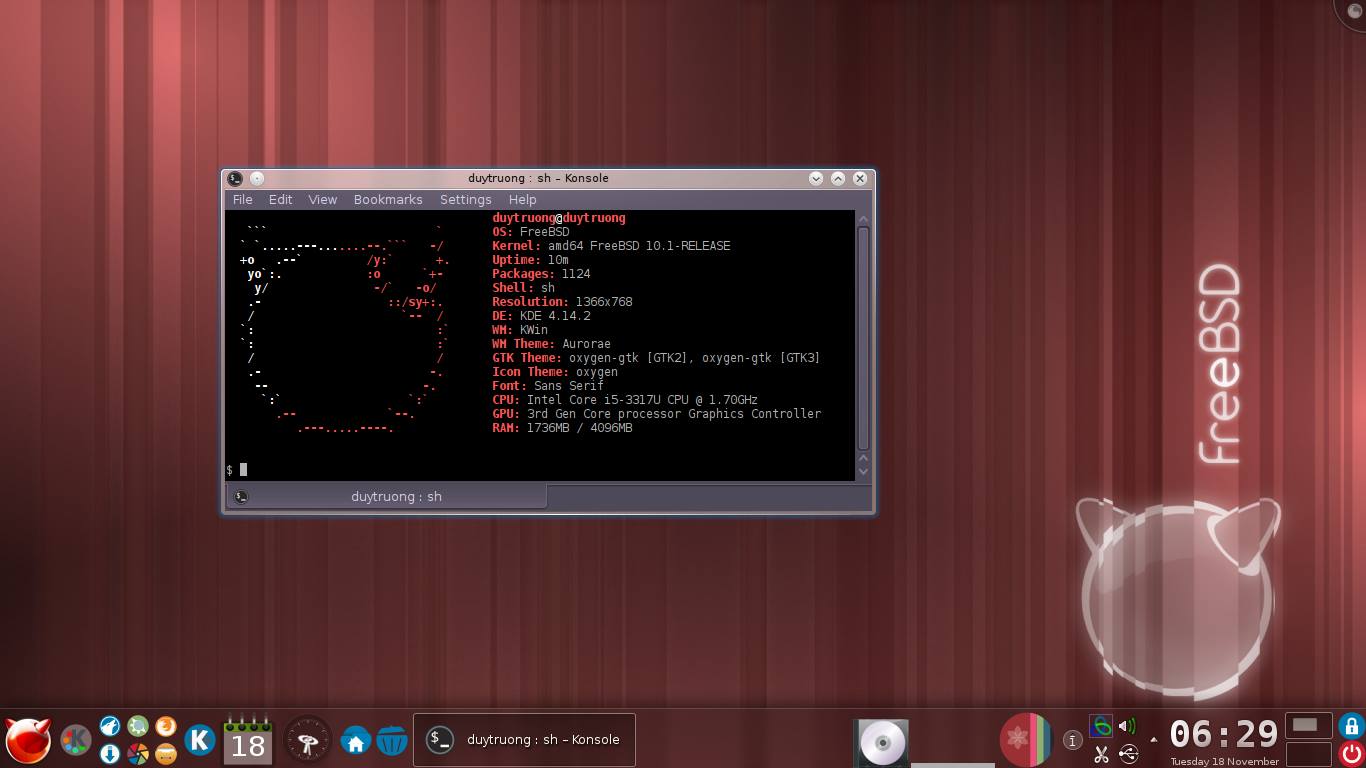Select the 'duytruong : sh' terminal tab
The image size is (1366, 768).
pos(387,496)
